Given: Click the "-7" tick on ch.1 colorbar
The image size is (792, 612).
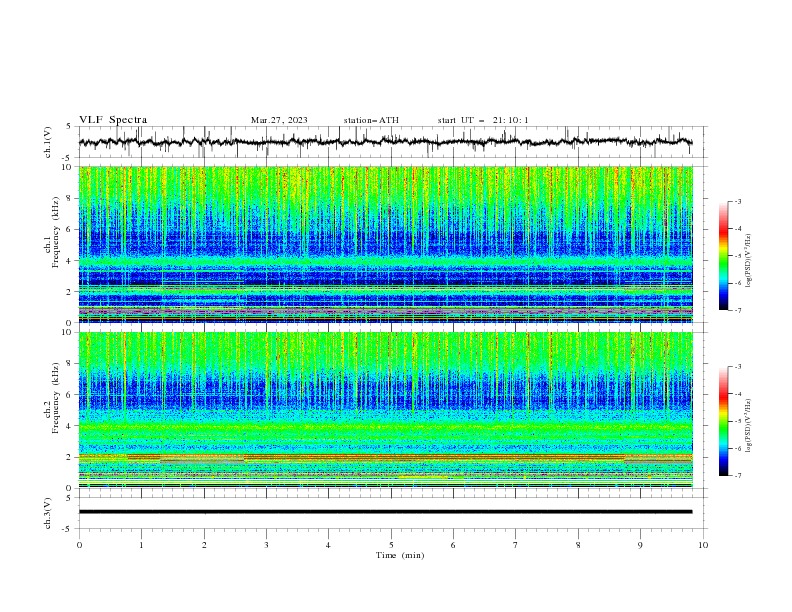Looking at the screenshot, I should click(738, 310).
